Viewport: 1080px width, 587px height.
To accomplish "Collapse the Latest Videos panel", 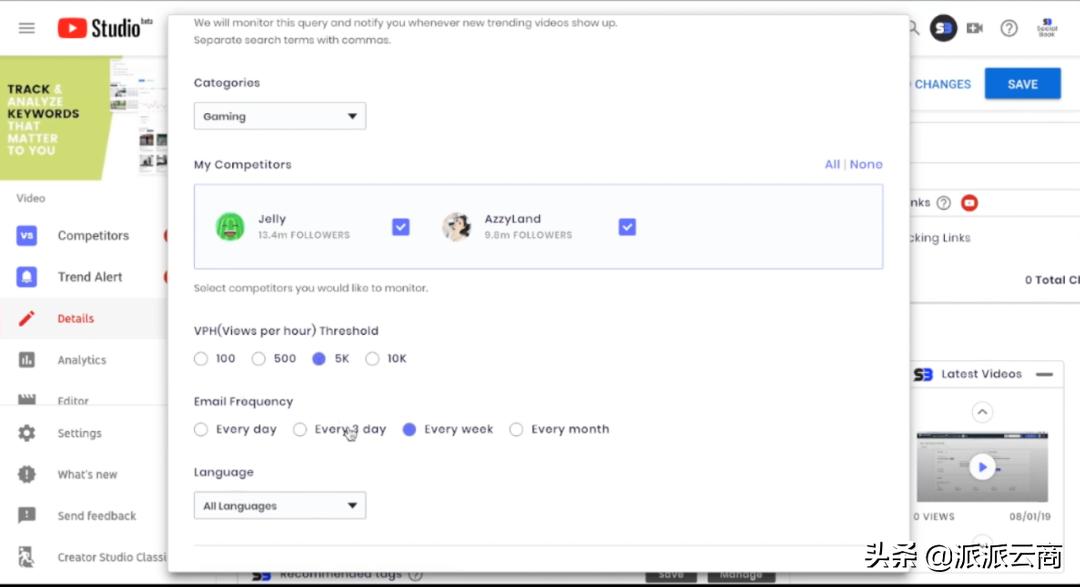I will 1044,374.
